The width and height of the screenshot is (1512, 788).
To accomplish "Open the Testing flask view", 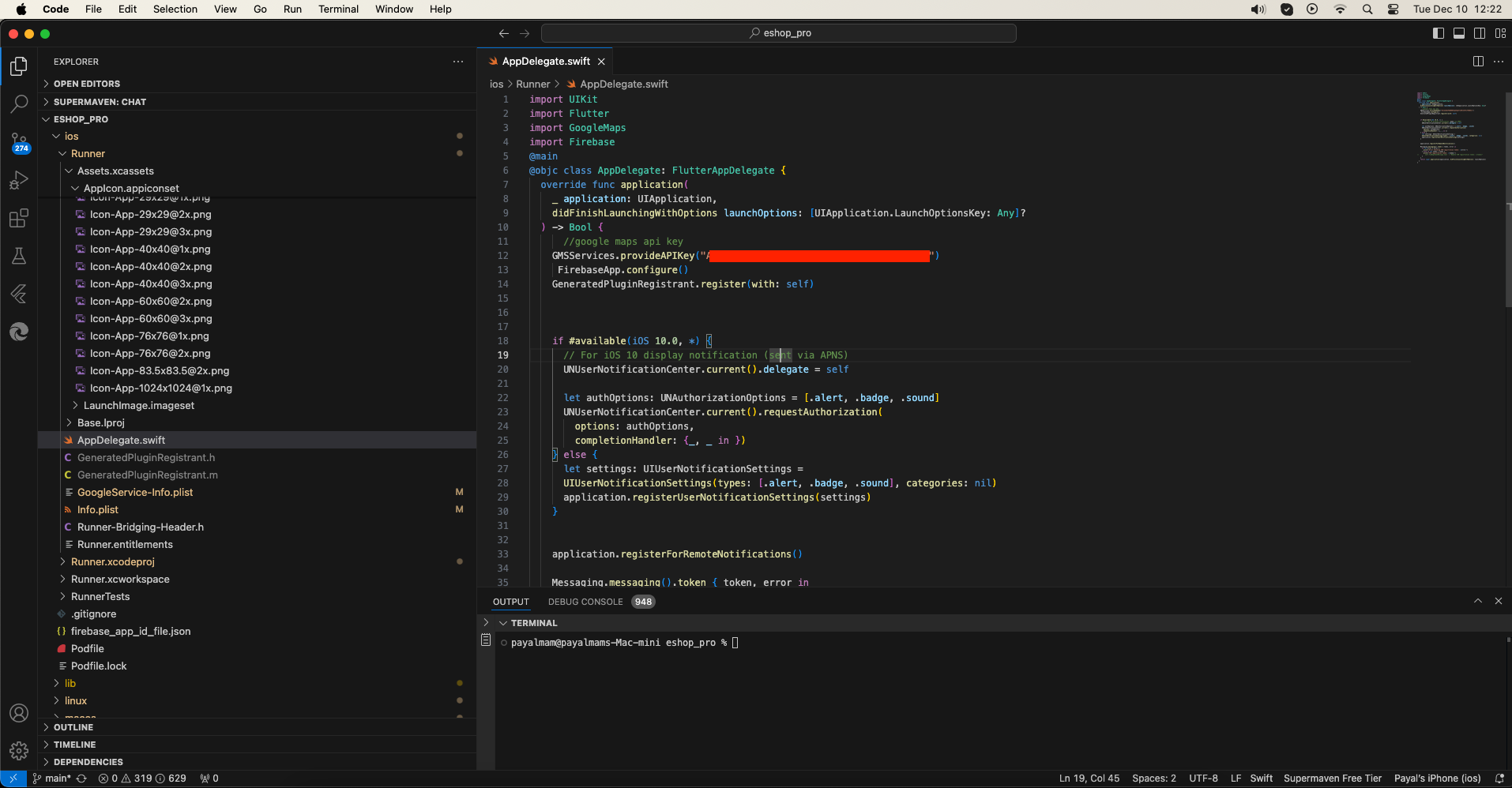I will pyautogui.click(x=19, y=256).
